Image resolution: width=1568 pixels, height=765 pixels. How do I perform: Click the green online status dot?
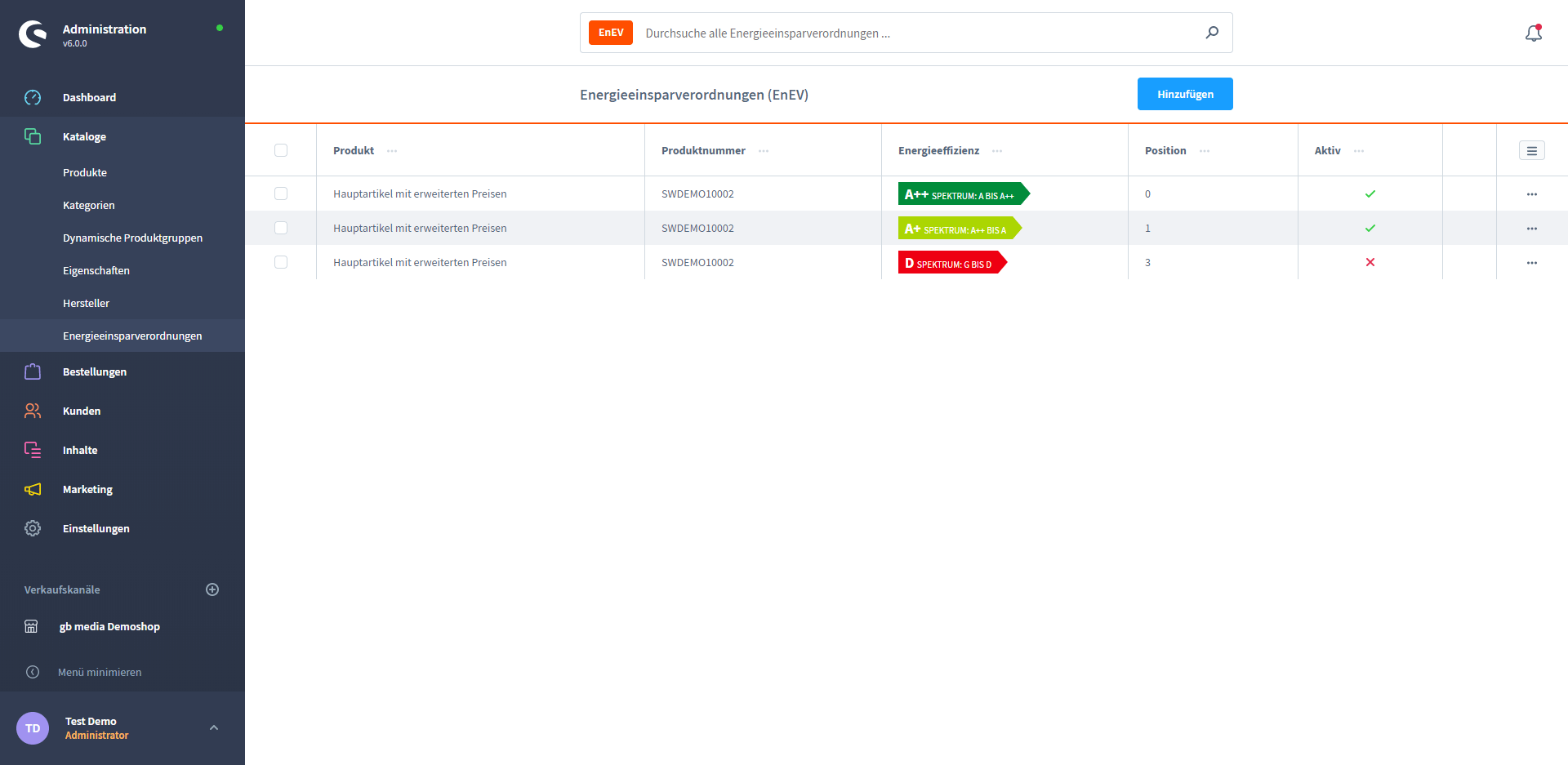pyautogui.click(x=220, y=28)
